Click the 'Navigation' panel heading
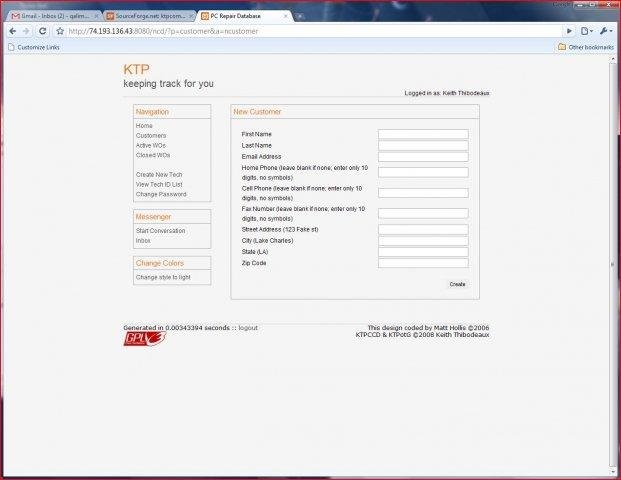Viewport: 621px width, 480px height. [x=152, y=112]
